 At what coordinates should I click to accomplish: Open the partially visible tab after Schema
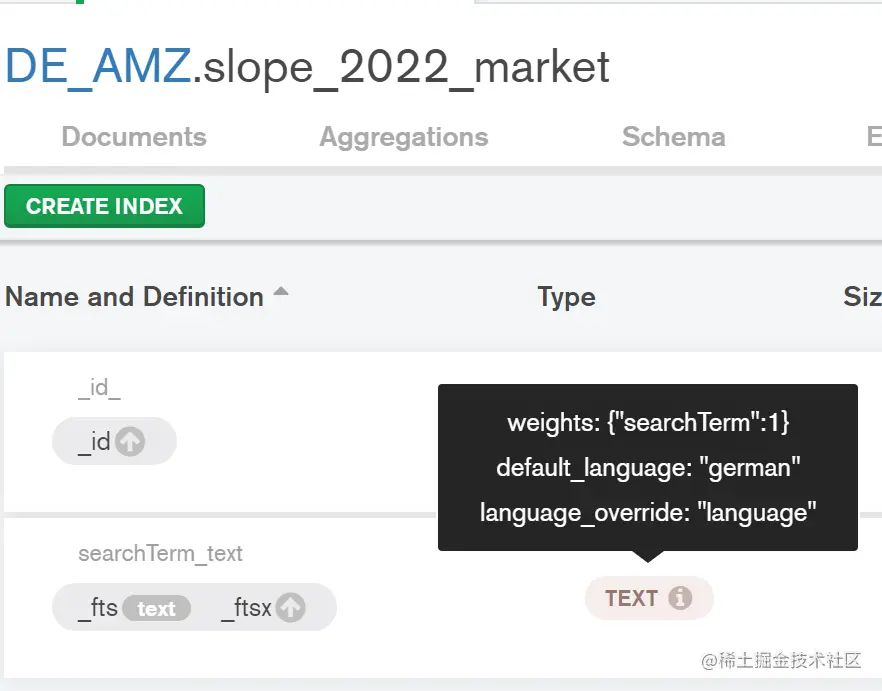pyautogui.click(x=873, y=137)
